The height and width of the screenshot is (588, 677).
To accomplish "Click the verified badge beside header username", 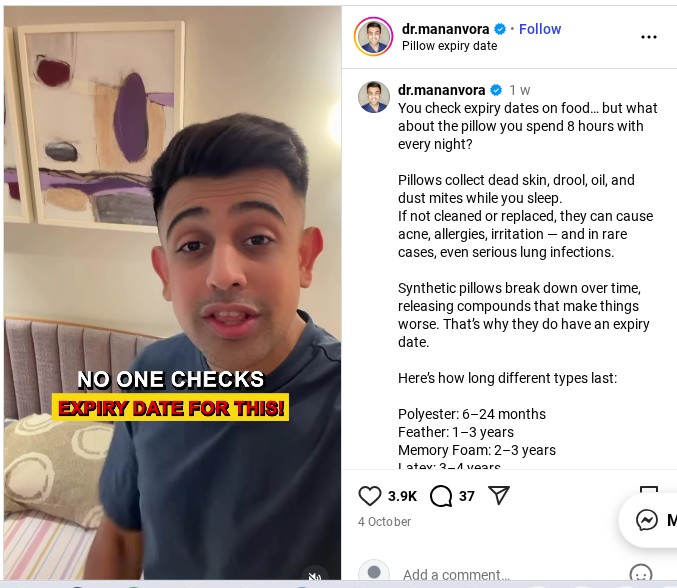I will (x=500, y=29).
